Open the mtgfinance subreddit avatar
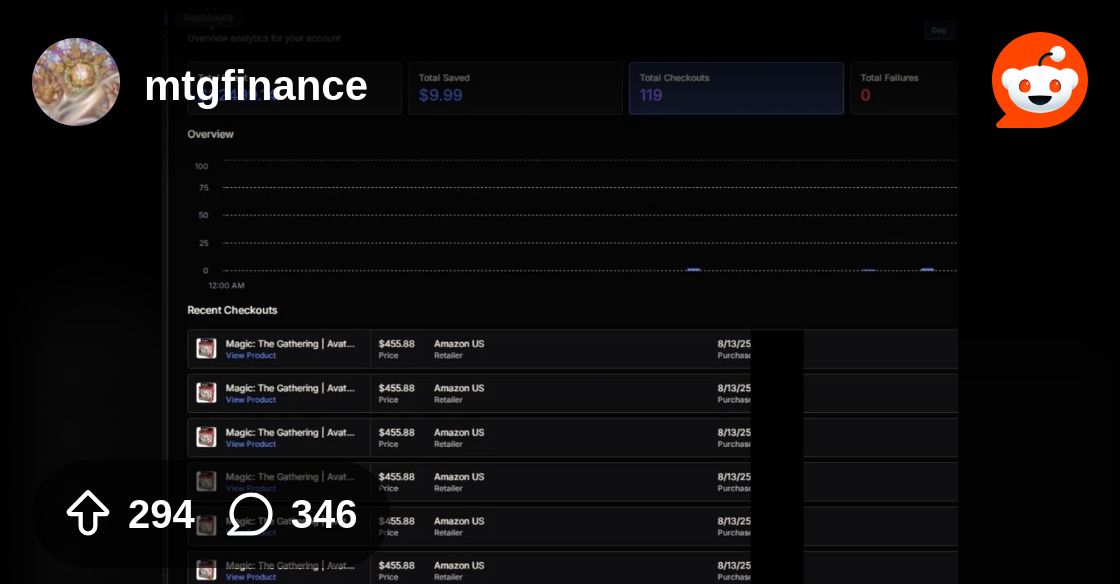The image size is (1120, 584). (76, 81)
